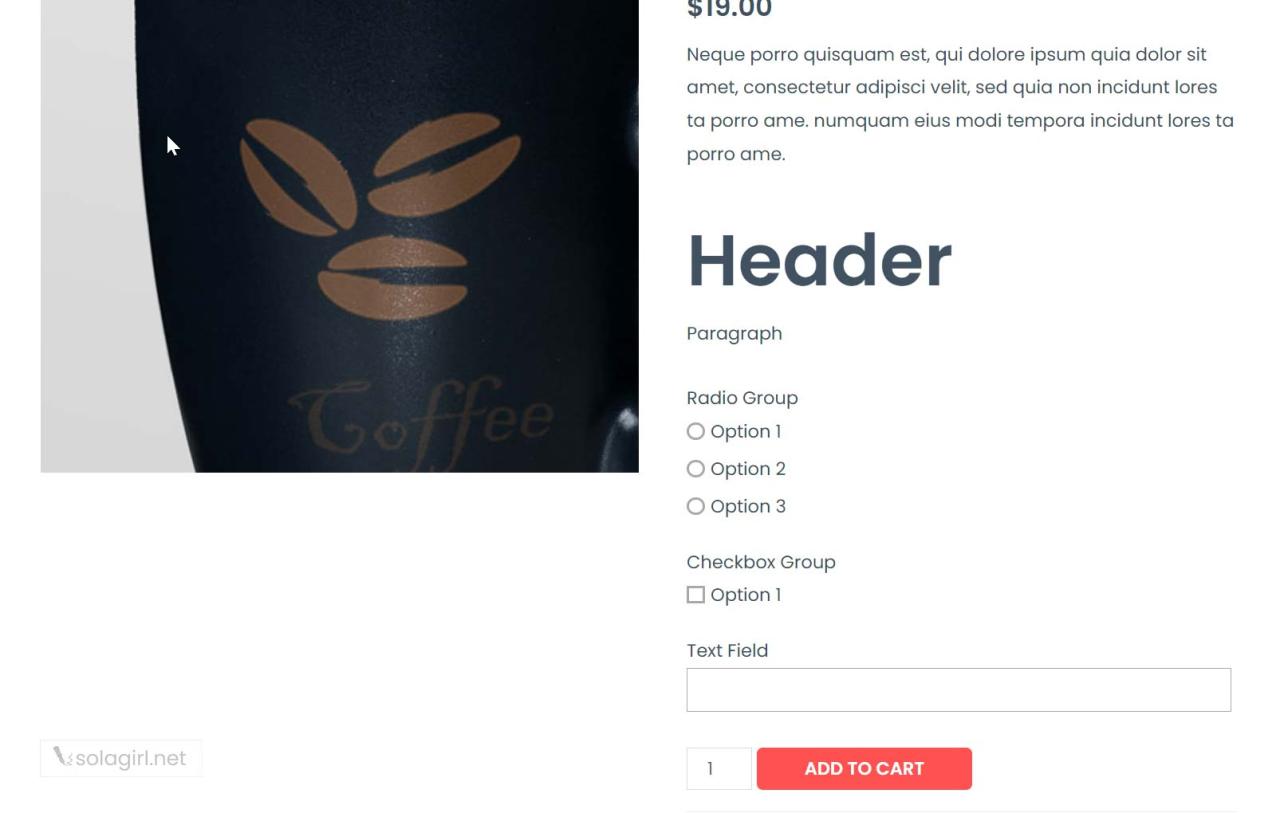Click the ADD TO CART button
This screenshot has height=813, width=1280.
coord(864,769)
